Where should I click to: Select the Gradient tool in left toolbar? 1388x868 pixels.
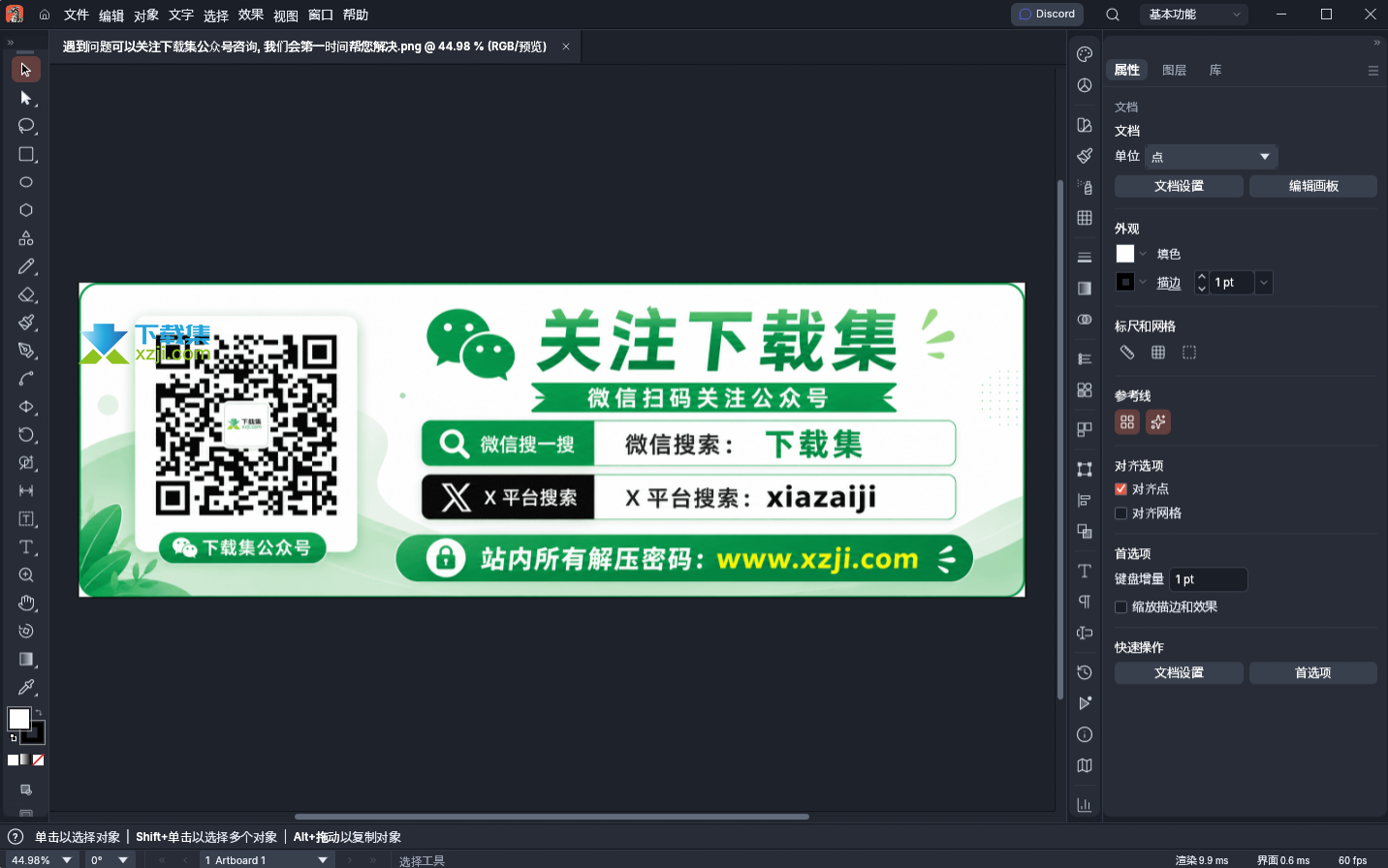26,660
